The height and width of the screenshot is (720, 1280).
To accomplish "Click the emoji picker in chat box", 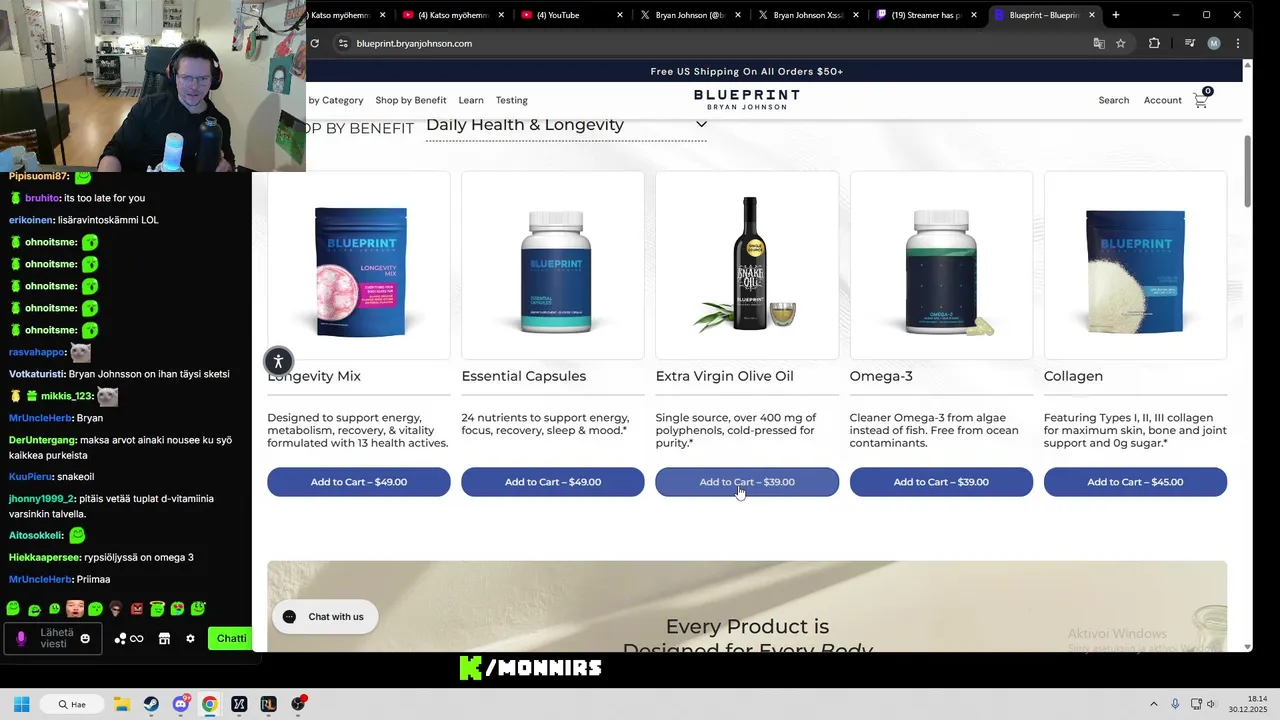I will coord(85,639).
